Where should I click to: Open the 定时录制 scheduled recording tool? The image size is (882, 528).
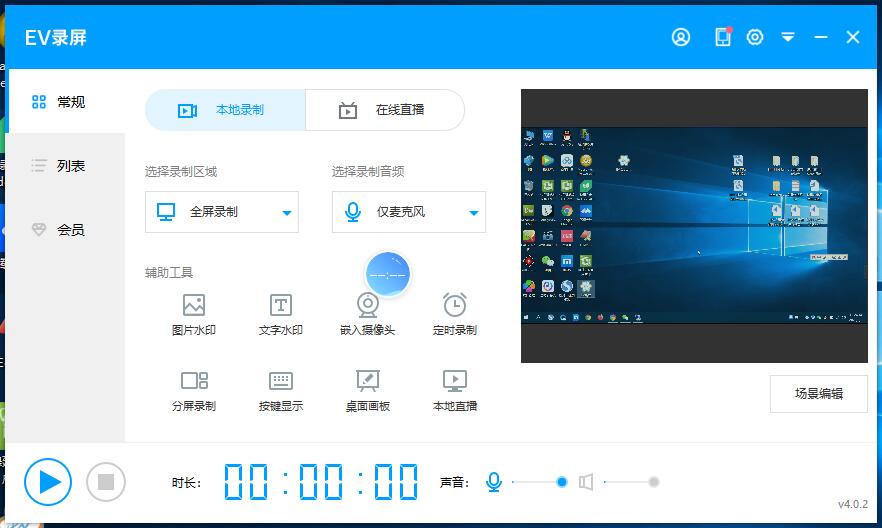pos(454,315)
